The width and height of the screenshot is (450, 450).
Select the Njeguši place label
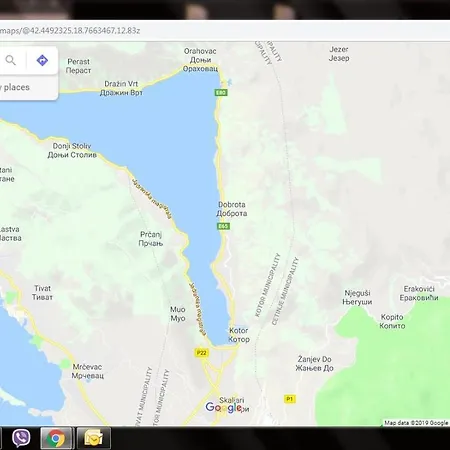357,297
